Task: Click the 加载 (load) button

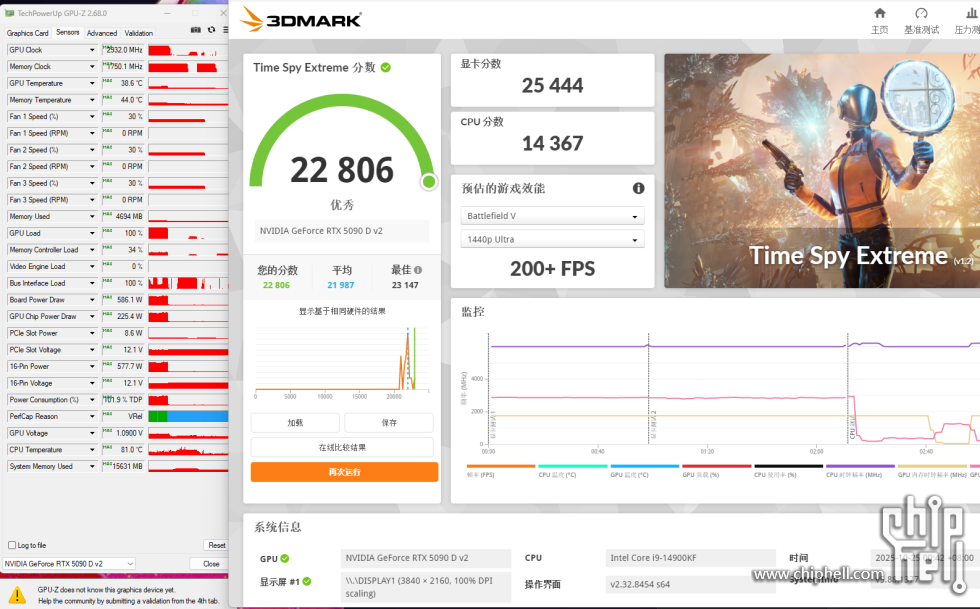Action: [295, 423]
